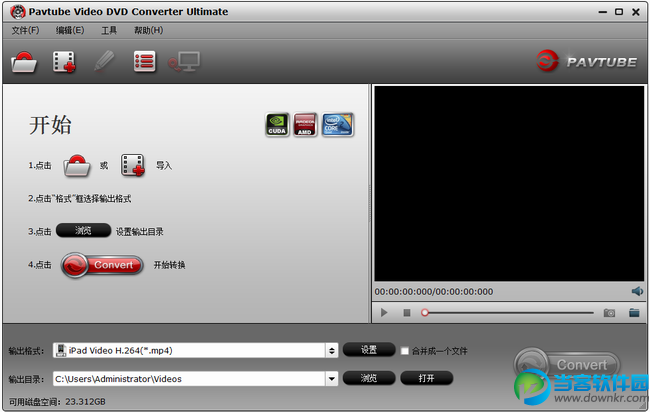Screen dimensions: 650x412
Task: Toggle the 合并成一个文件 checkbox
Action: click(405, 351)
